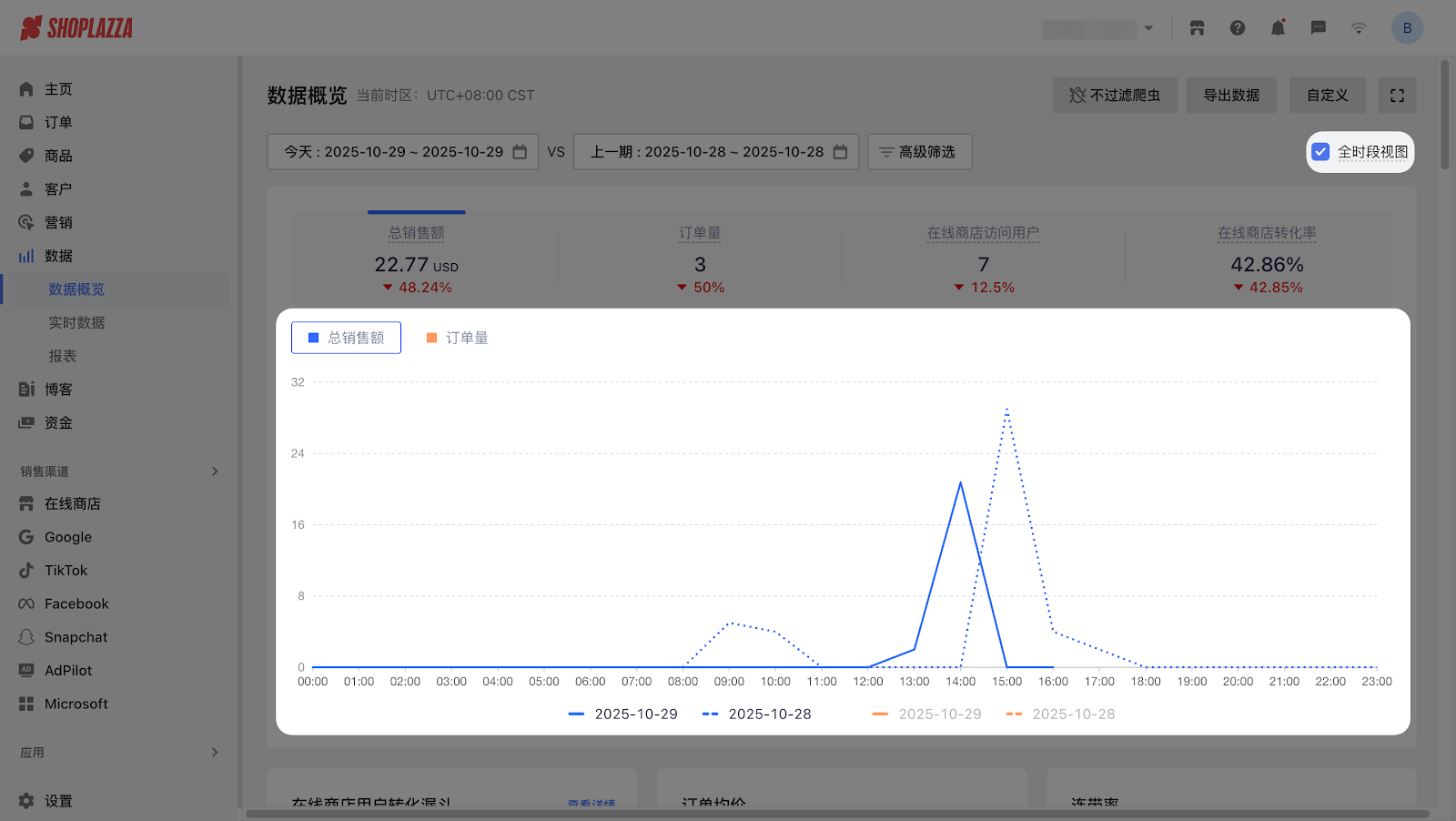Click the user avatar B
This screenshot has height=821, width=1456.
[1407, 28]
